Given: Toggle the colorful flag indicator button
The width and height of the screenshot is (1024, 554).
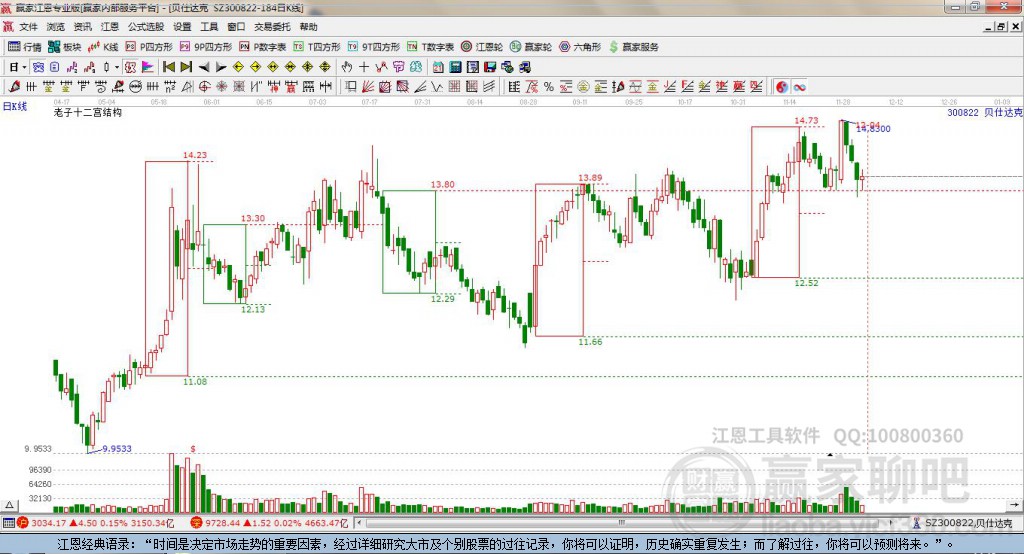Looking at the screenshot, I should [148, 67].
